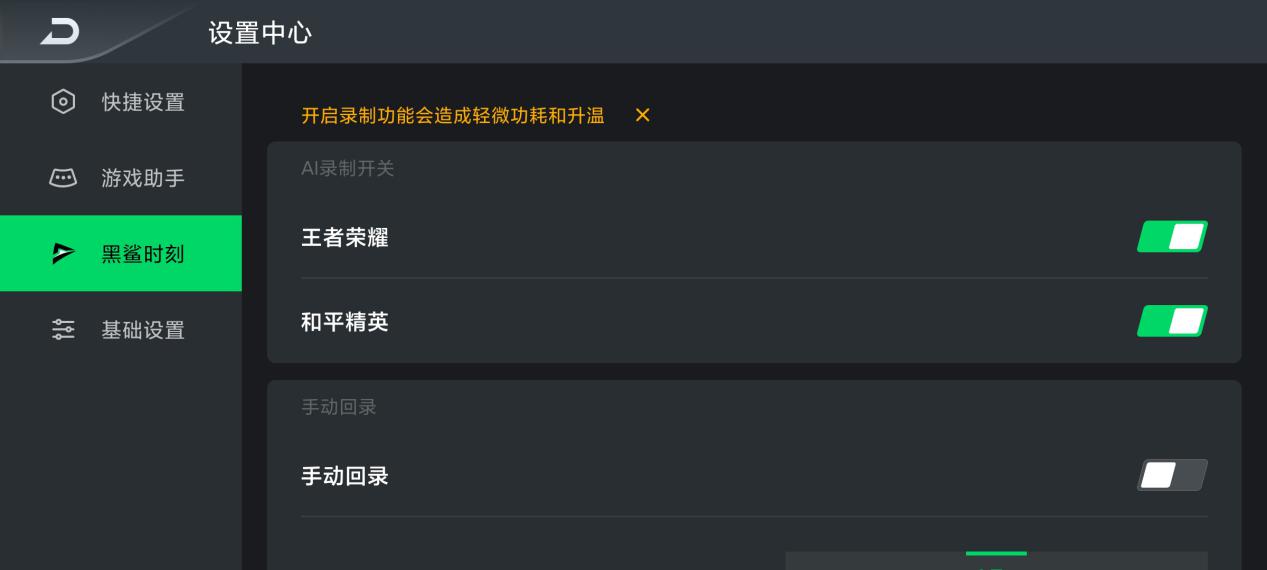This screenshot has width=1267, height=570.
Task: Disable AI recording for 王者荣耀
Action: pyautogui.click(x=1172, y=237)
